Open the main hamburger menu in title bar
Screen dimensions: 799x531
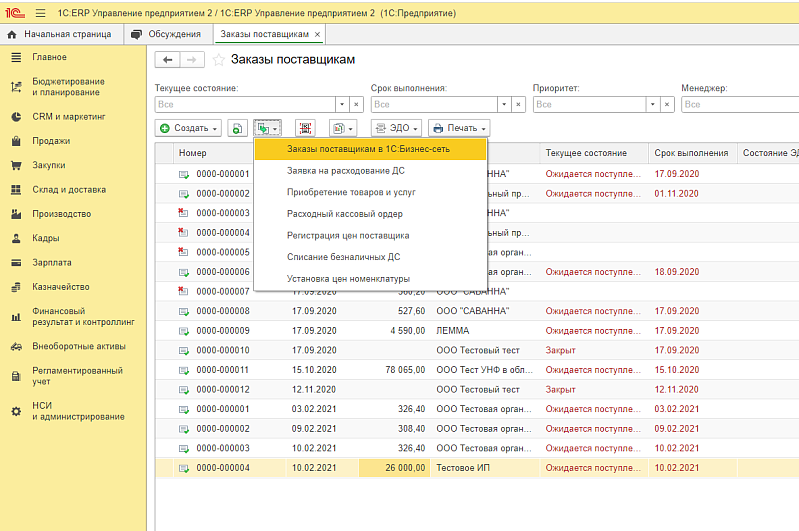(40, 11)
